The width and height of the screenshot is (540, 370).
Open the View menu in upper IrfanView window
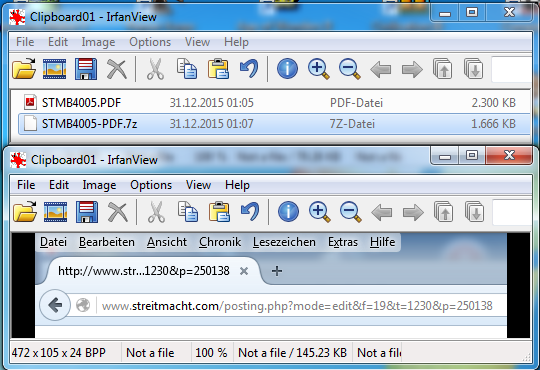[197, 42]
